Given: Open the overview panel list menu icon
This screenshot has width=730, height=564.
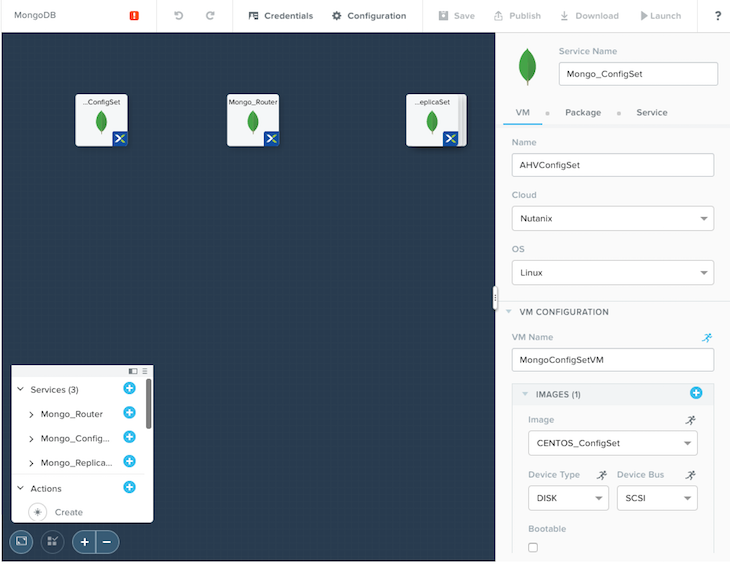Looking at the screenshot, I should pos(145,371).
